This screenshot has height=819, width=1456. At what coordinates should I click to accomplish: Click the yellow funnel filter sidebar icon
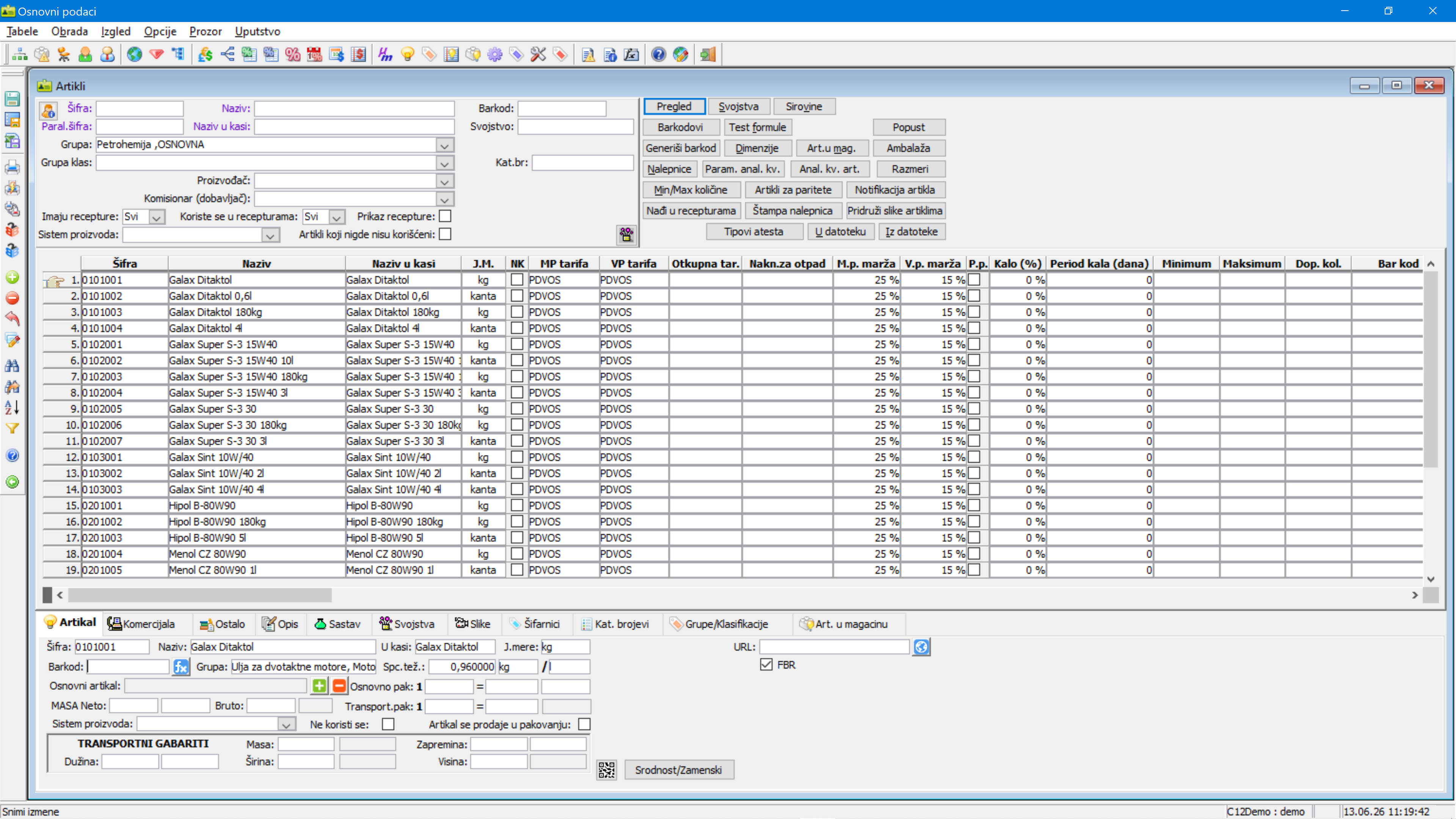[13, 428]
